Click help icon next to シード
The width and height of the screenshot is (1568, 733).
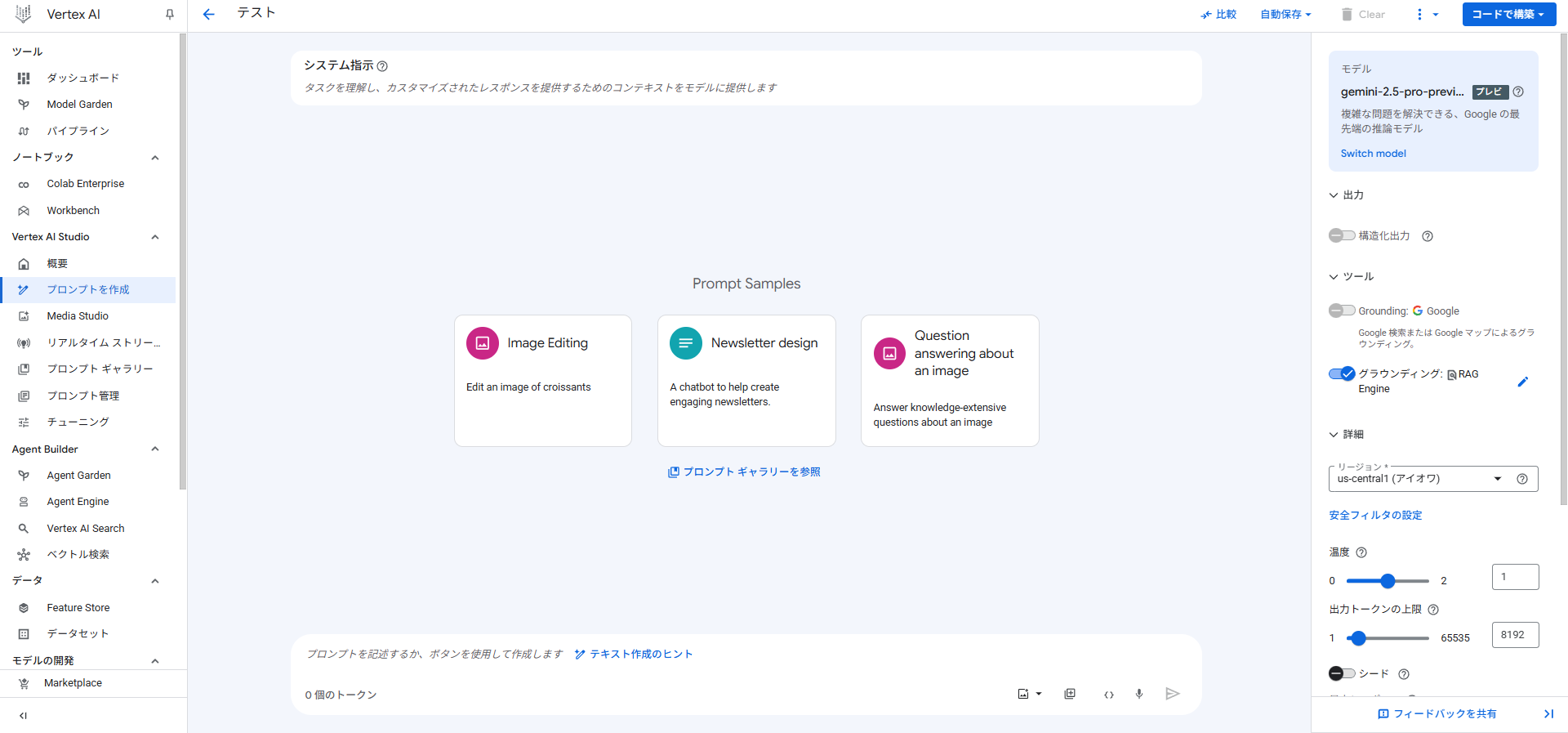click(x=1404, y=674)
